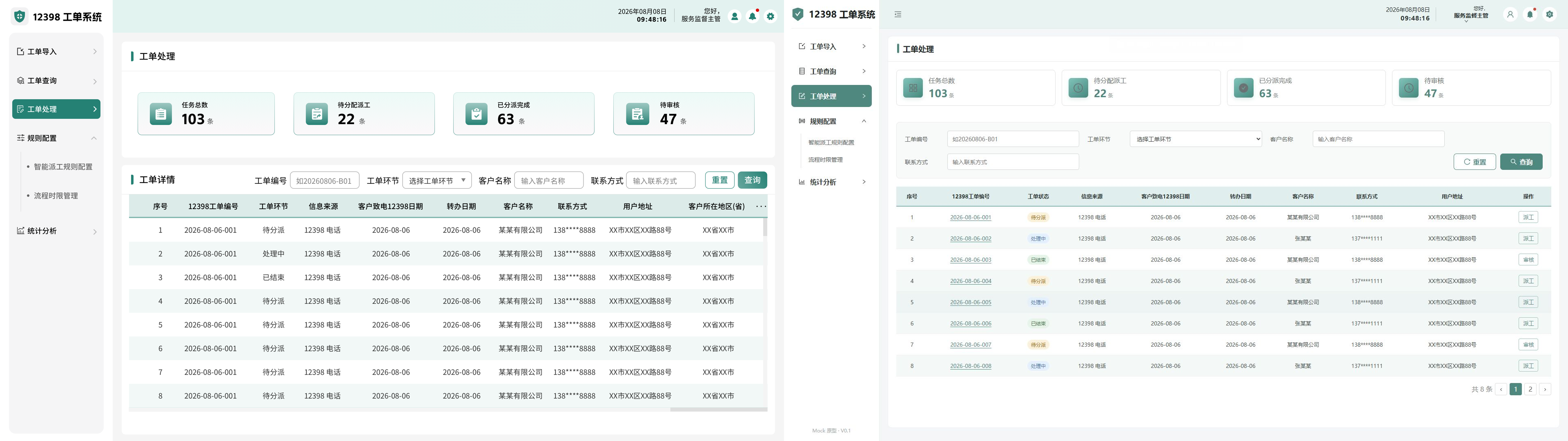The height and width of the screenshot is (441, 1568).
Task: Open the 选择工单环节 dropdown in right view
Action: (1196, 139)
